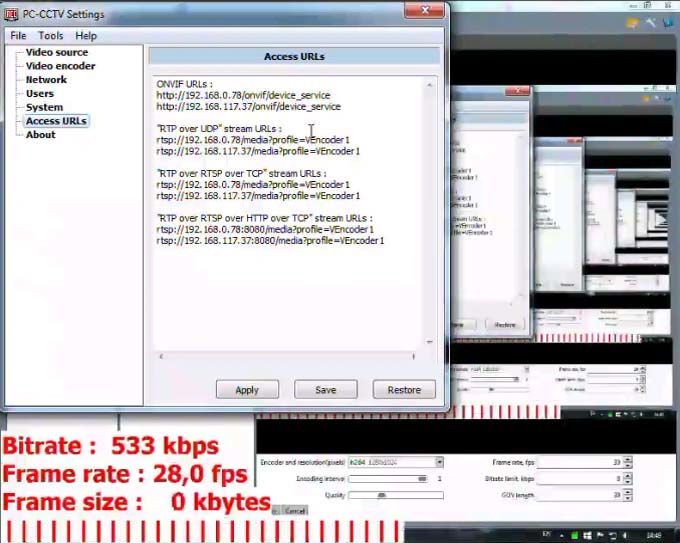Screen dimensions: 680x543
Task: Go to the System settings page
Action: click(44, 107)
